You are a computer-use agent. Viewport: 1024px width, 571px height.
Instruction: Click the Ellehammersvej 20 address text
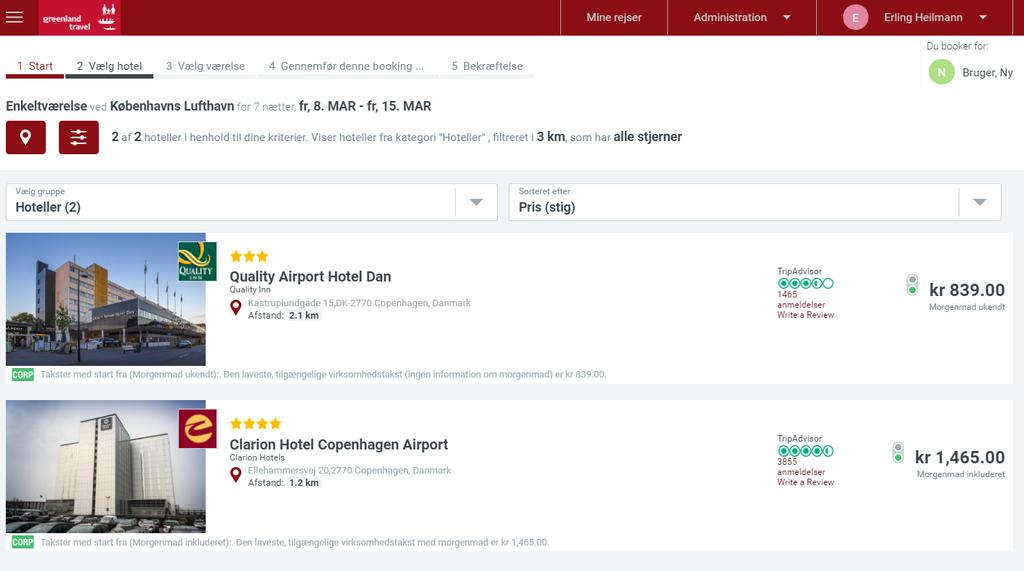click(x=349, y=470)
